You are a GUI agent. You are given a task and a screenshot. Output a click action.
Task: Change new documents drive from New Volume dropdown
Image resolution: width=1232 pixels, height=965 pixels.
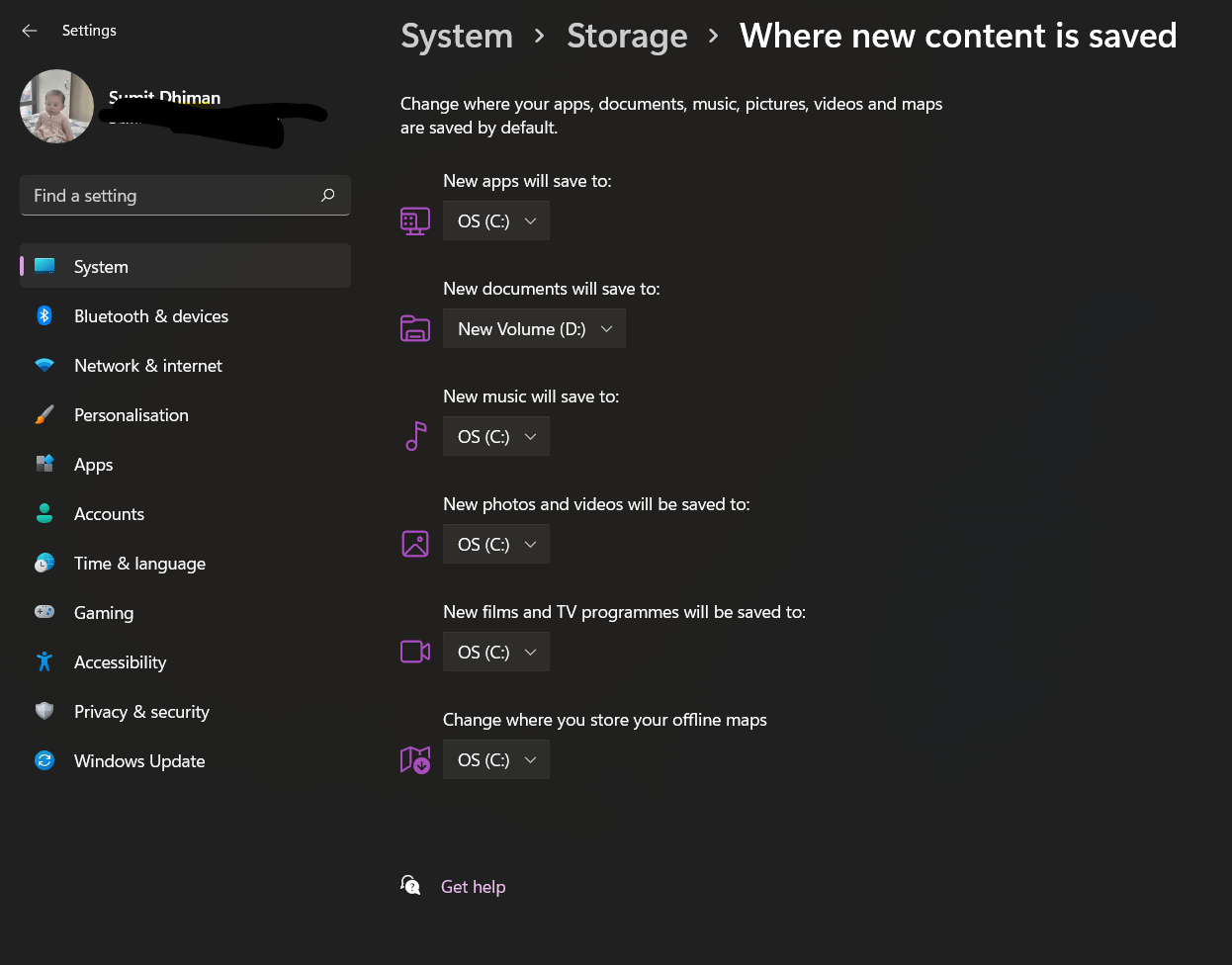534,328
